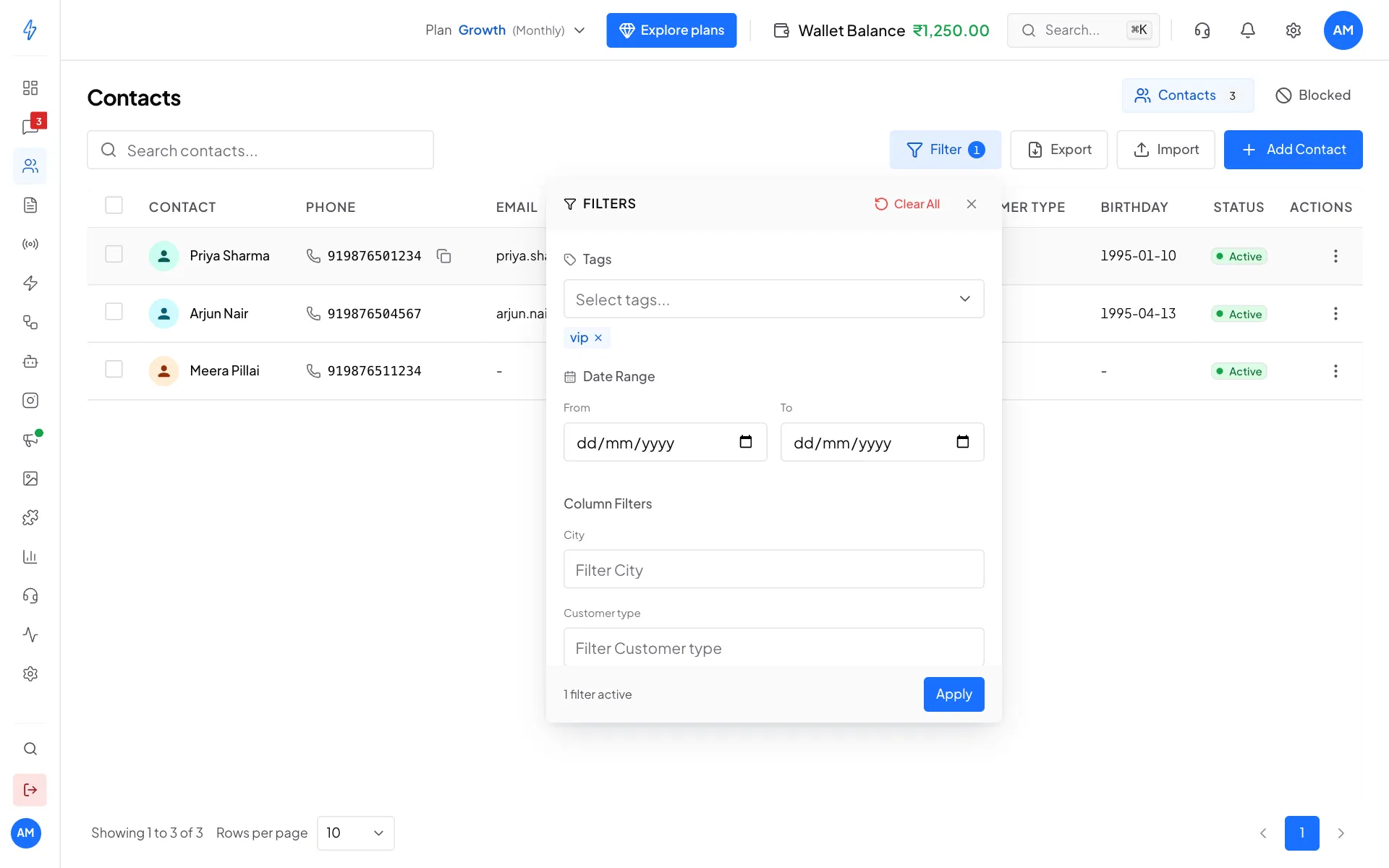Screen dimensions: 1389x868
Task: Click the Filter button with badge
Action: click(946, 150)
